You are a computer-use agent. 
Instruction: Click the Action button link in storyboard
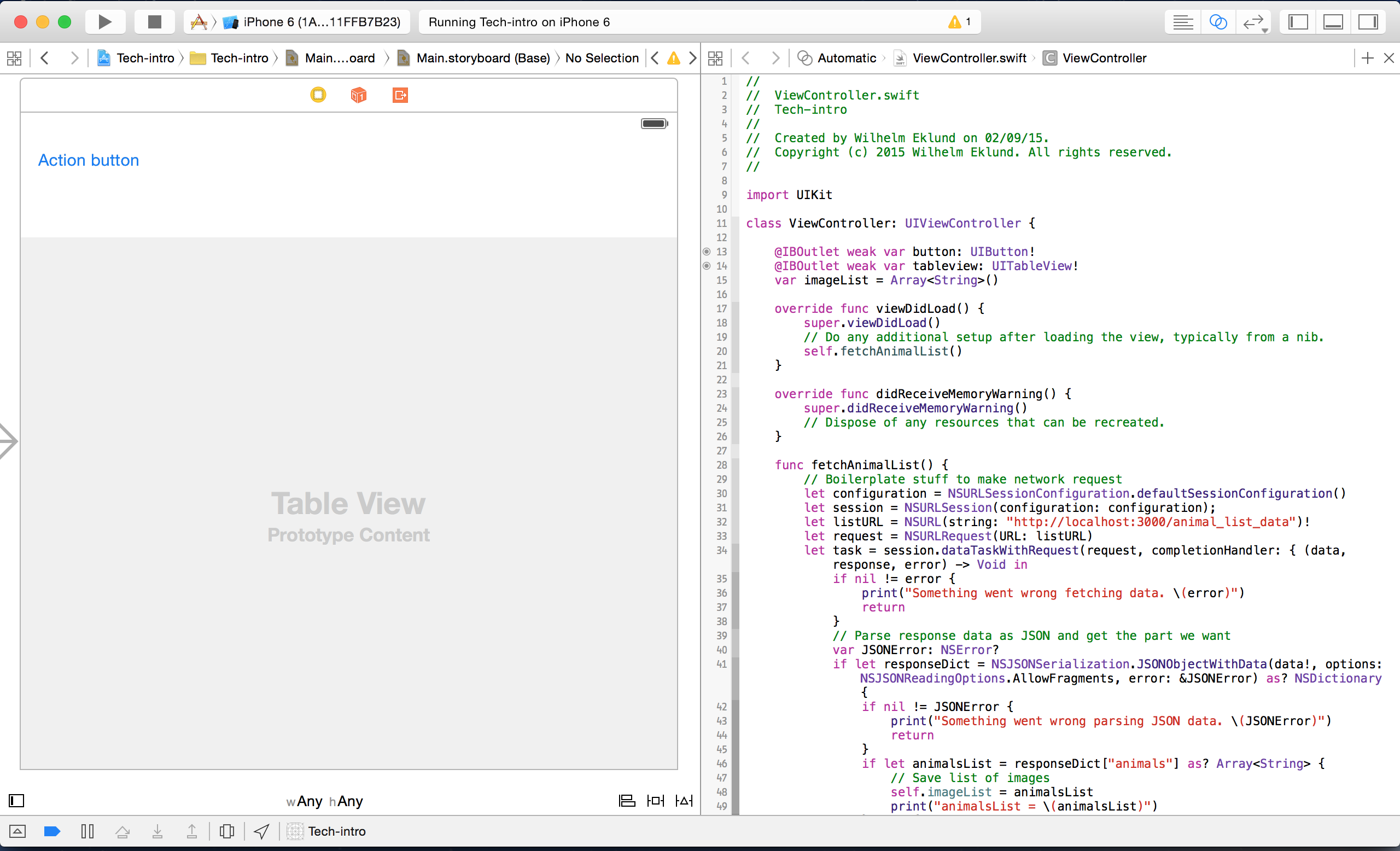point(89,160)
